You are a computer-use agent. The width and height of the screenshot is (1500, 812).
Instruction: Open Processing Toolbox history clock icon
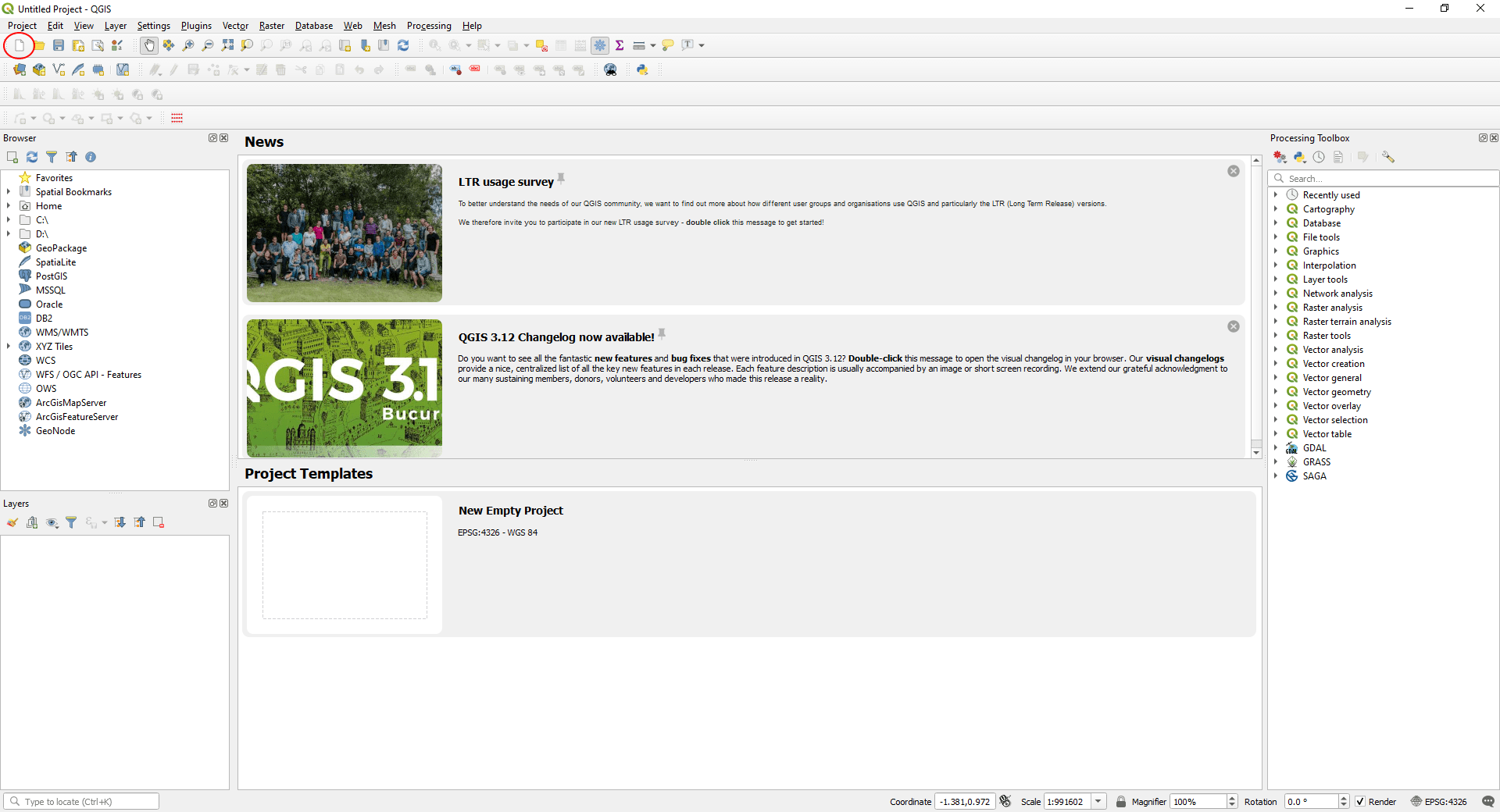[1319, 157]
